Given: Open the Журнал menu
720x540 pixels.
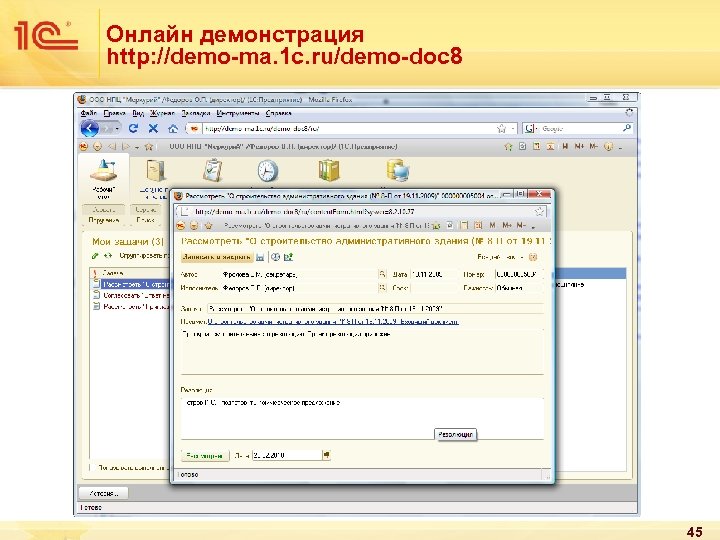Looking at the screenshot, I should click(x=162, y=113).
